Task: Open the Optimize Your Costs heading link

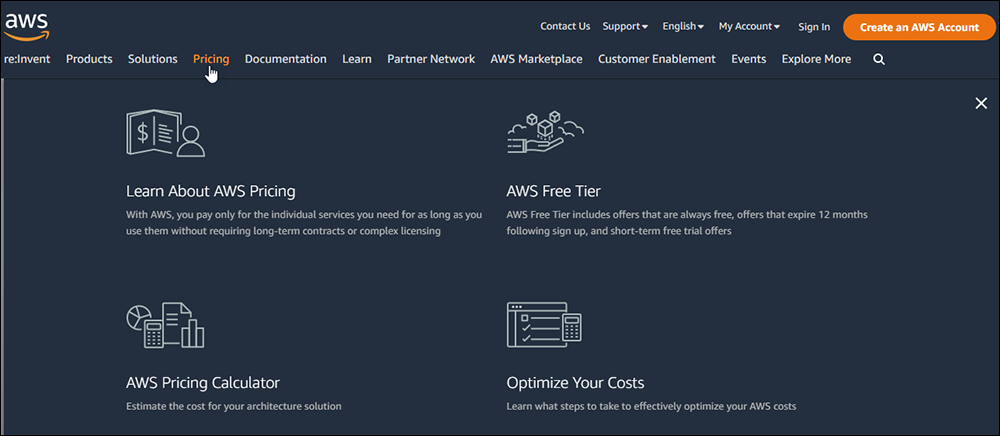Action: (x=575, y=382)
